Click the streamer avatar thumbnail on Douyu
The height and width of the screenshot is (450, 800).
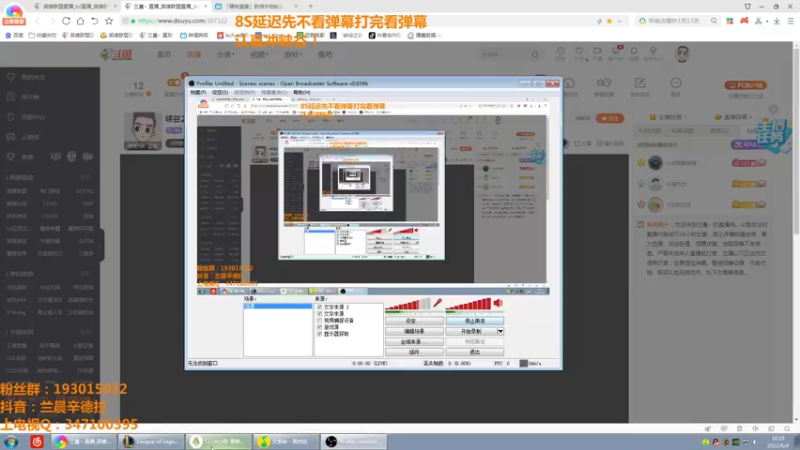point(143,131)
